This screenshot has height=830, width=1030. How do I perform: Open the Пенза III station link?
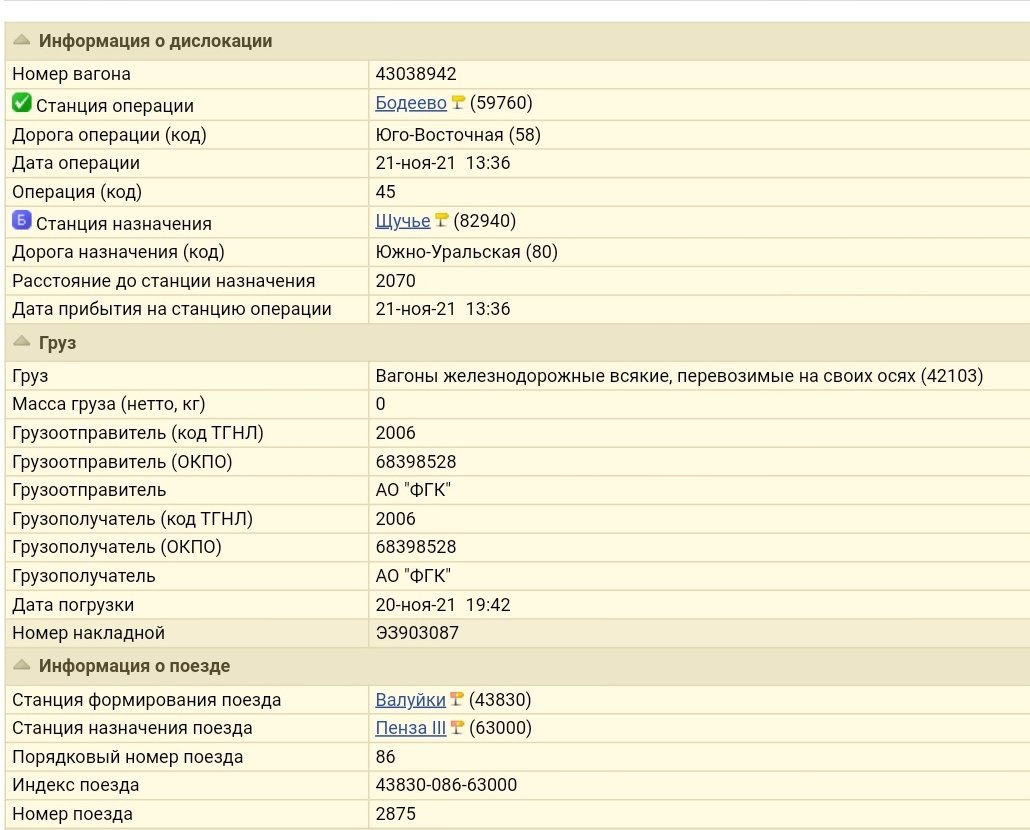tap(410, 728)
